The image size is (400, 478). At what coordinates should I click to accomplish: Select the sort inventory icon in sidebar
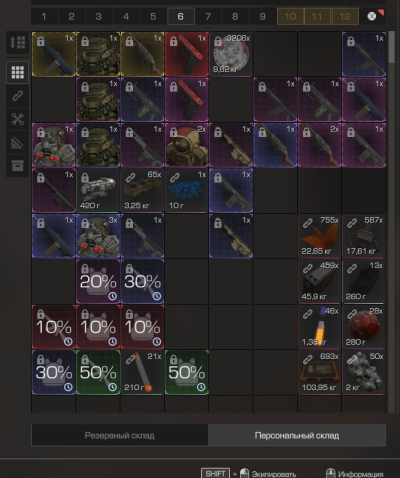17,42
